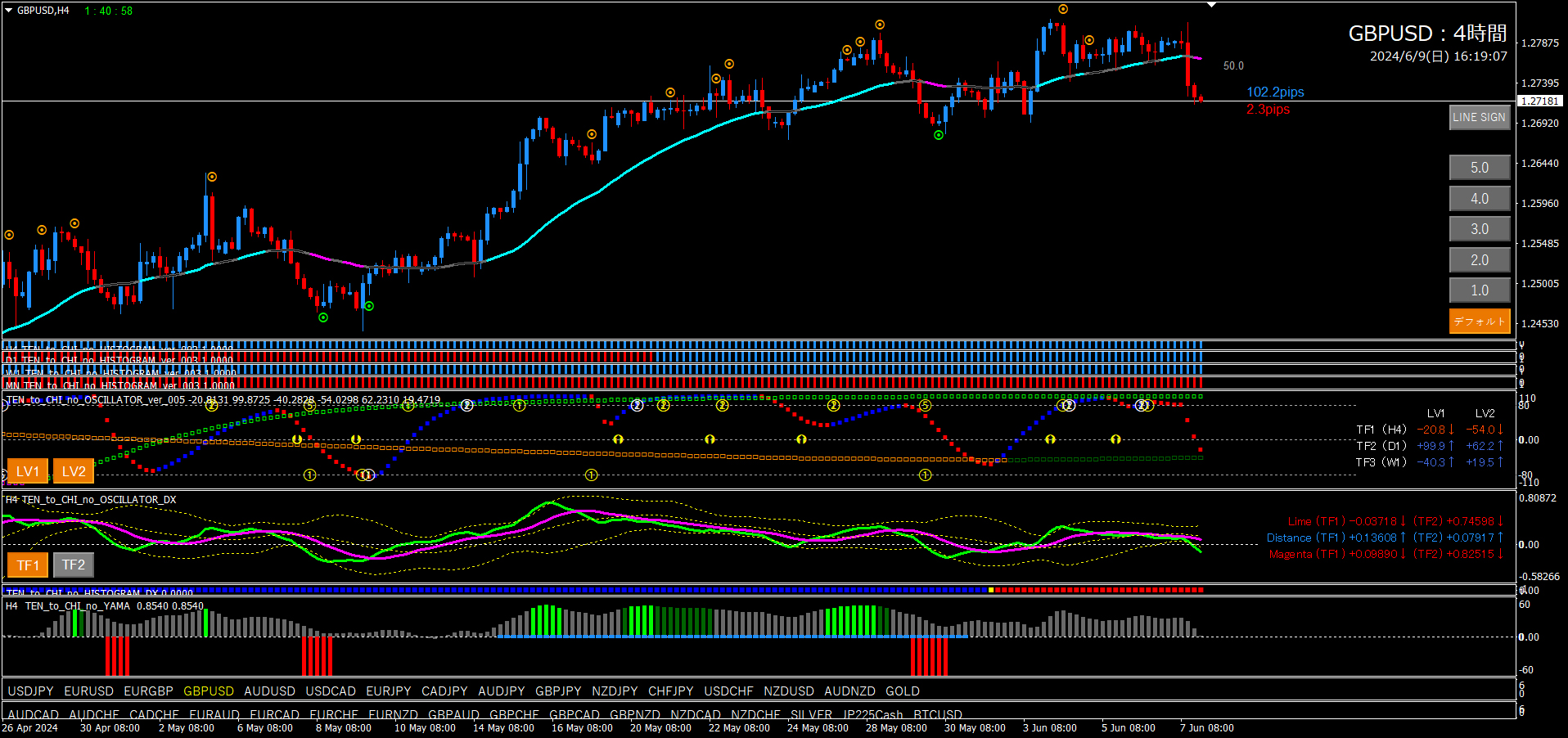Screen dimensions: 1568x738
Task: Switch chart to CHFJPY
Action: click(x=671, y=691)
